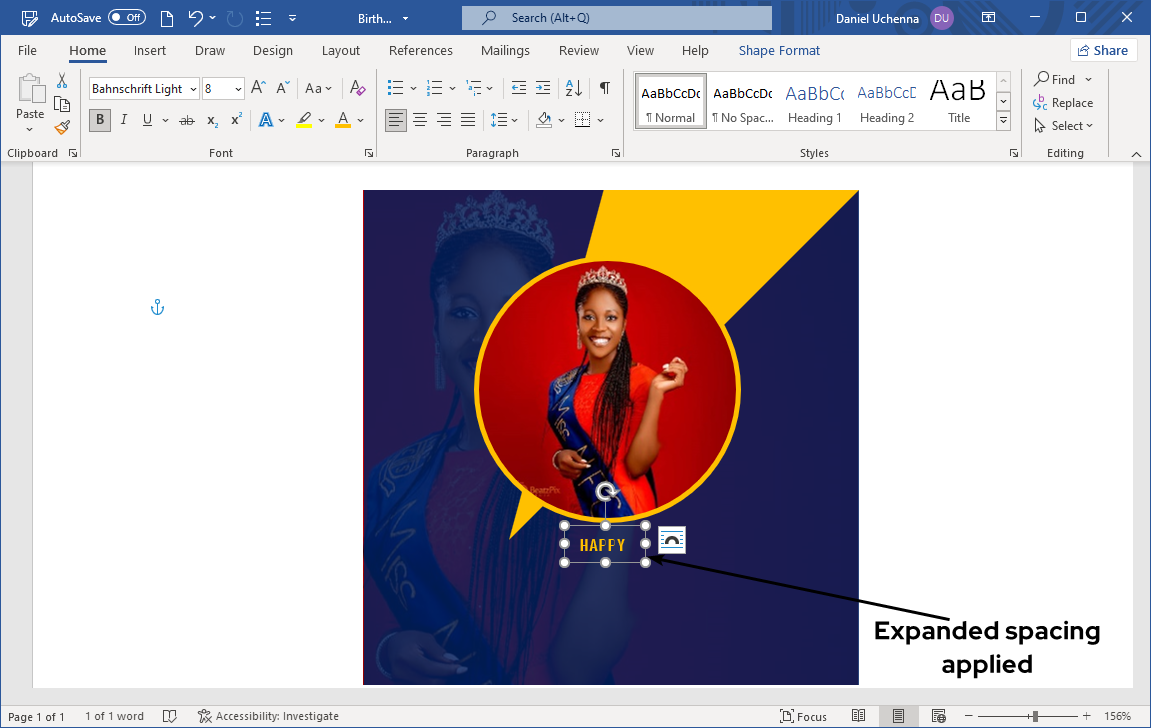Click the Cut scissors icon
The width and height of the screenshot is (1151, 728).
tap(62, 81)
